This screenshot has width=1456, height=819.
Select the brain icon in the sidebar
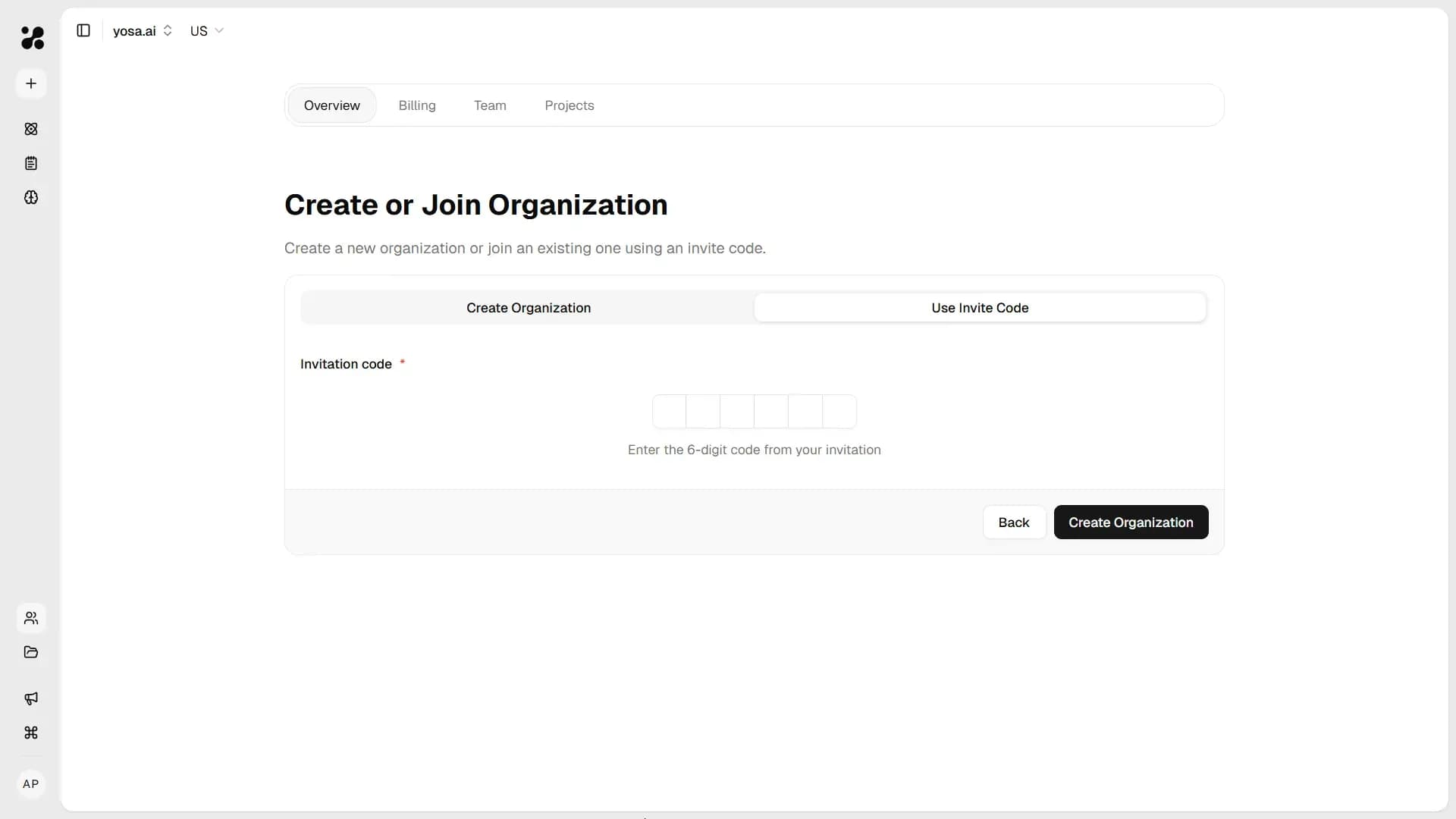(x=31, y=198)
